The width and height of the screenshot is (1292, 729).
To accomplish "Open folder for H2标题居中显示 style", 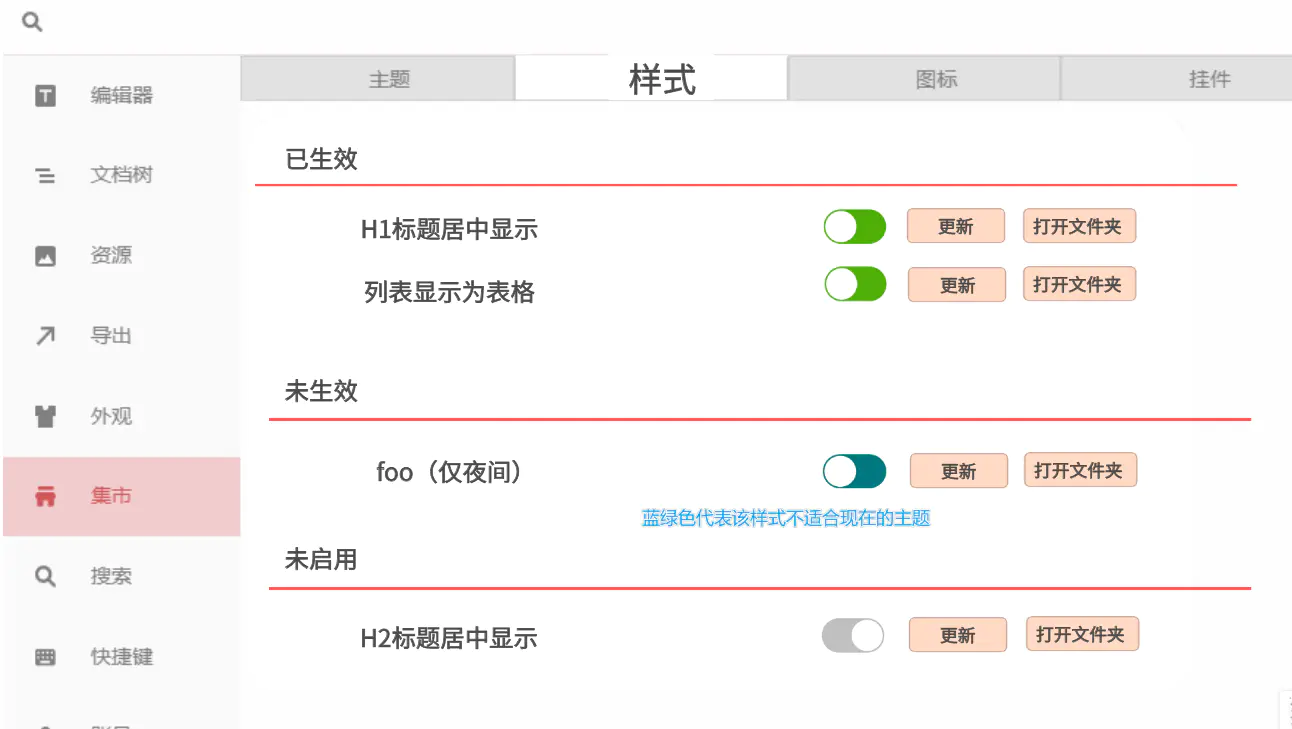I will click(1081, 635).
